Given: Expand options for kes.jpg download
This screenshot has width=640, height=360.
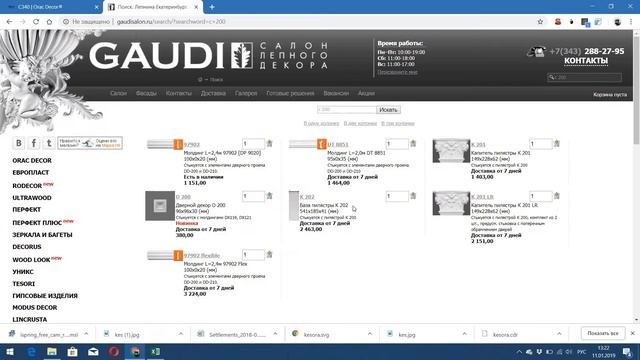Looking at the screenshot, I should point(464,334).
